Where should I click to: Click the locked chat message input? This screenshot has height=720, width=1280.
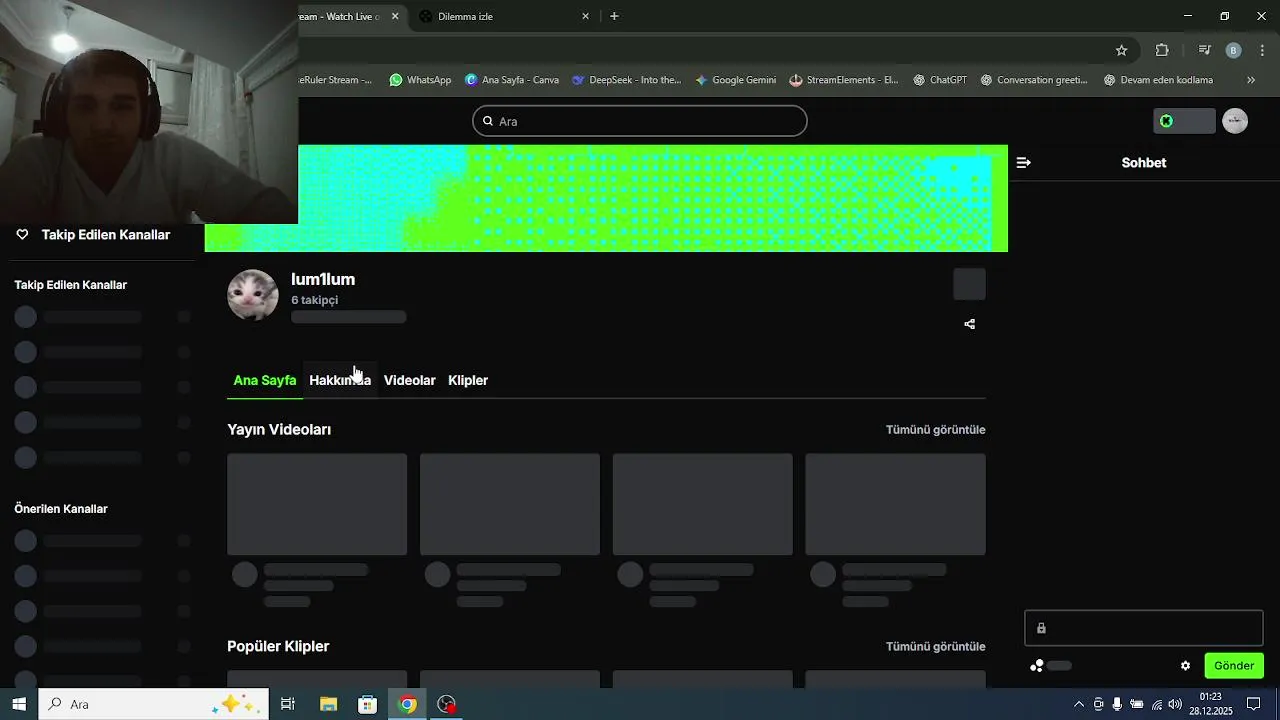coord(1144,628)
